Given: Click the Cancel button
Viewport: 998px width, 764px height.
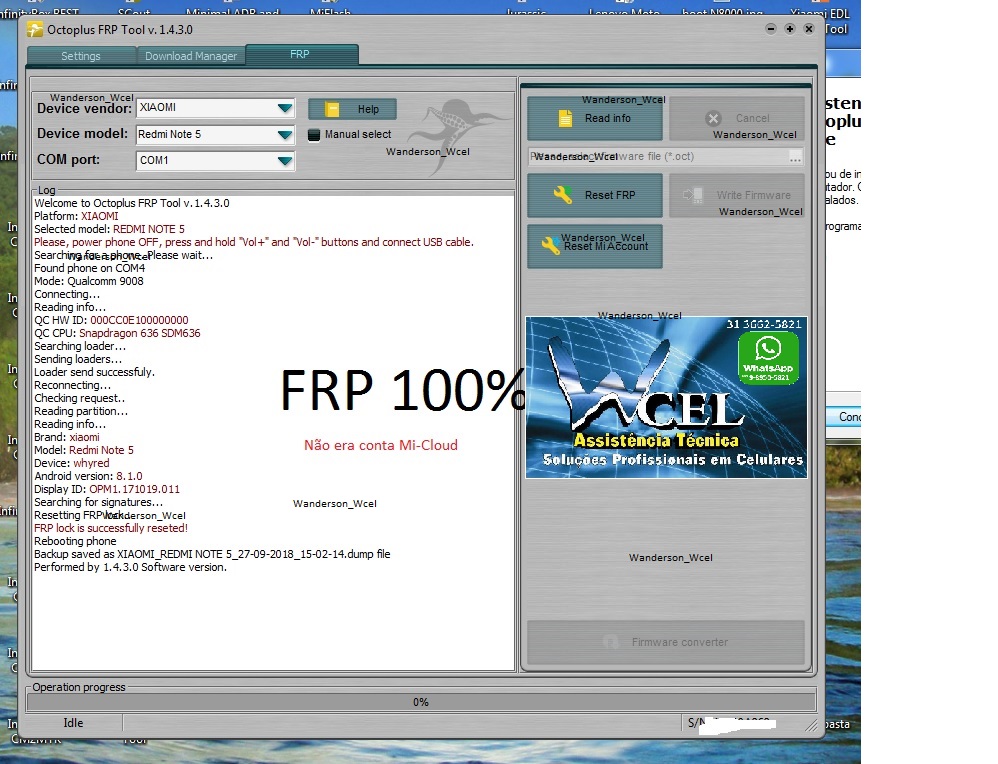Looking at the screenshot, I should tap(737, 118).
